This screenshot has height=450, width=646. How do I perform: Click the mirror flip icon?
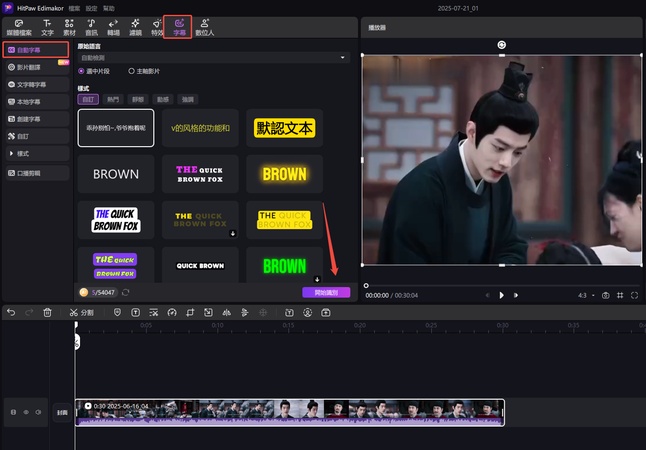[x=227, y=312]
